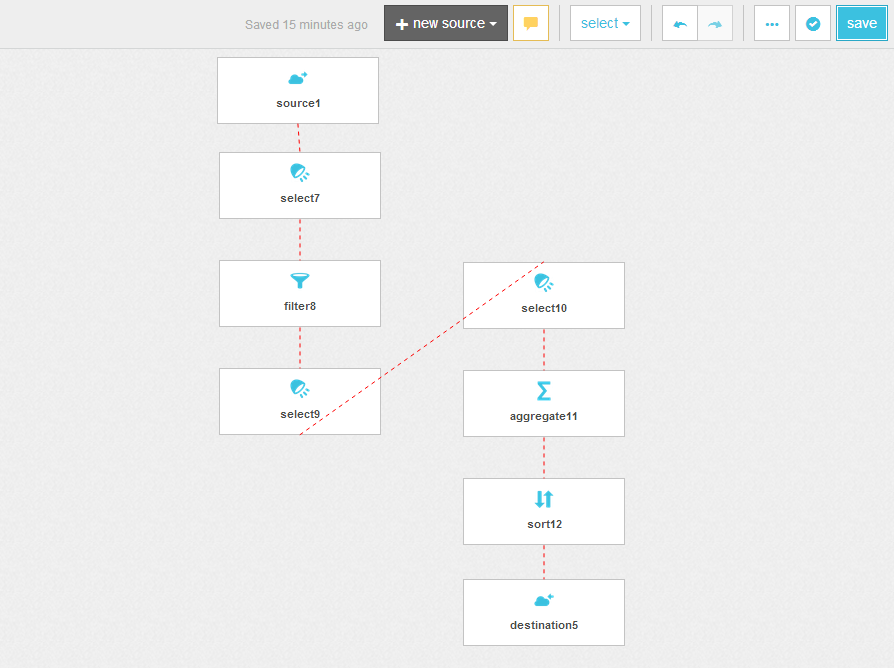Screen dimensions: 894x668
Task: Click the cloud icon in source1 node
Action: [297, 78]
